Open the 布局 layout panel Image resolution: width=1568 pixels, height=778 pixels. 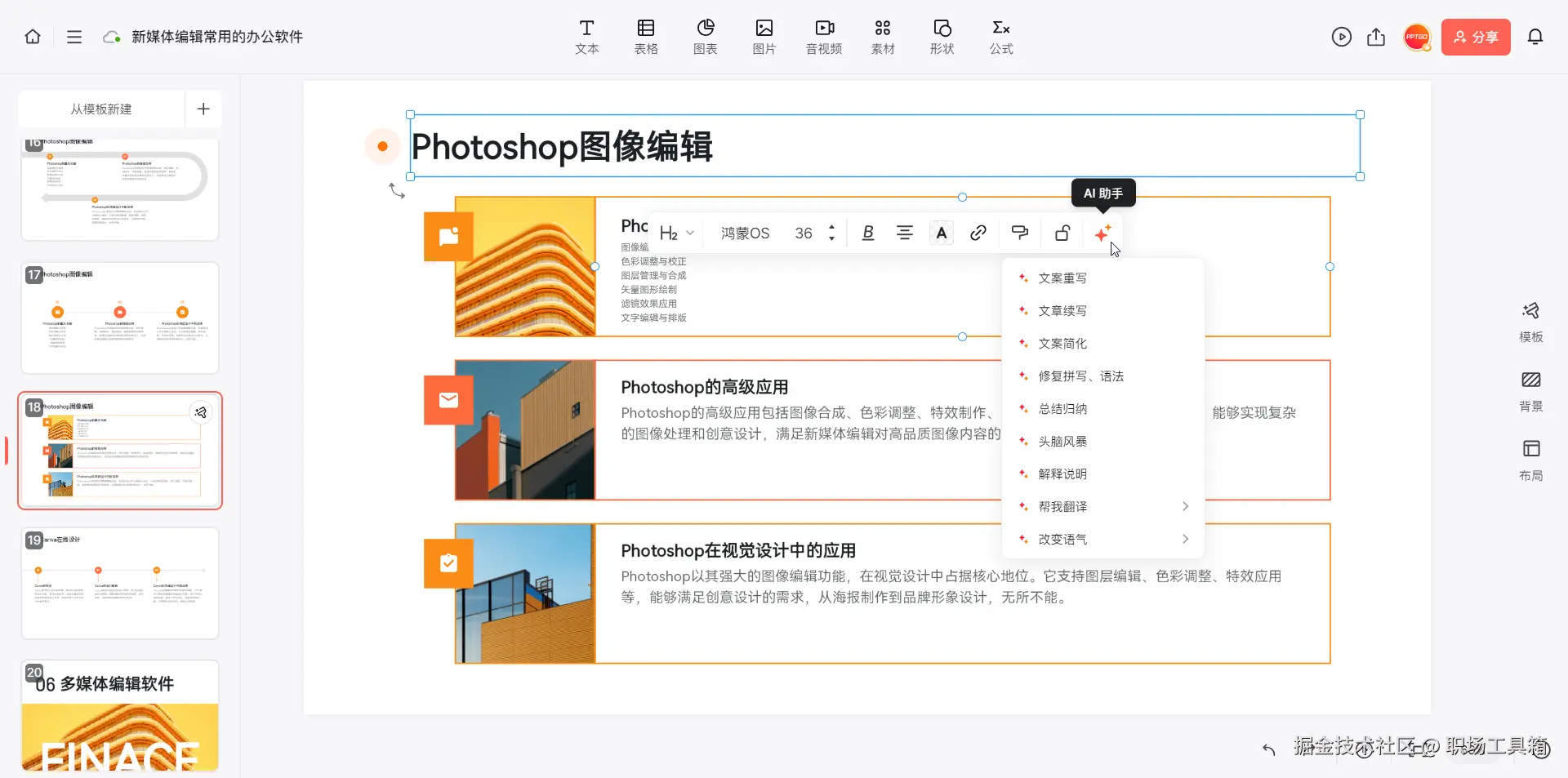(1531, 460)
